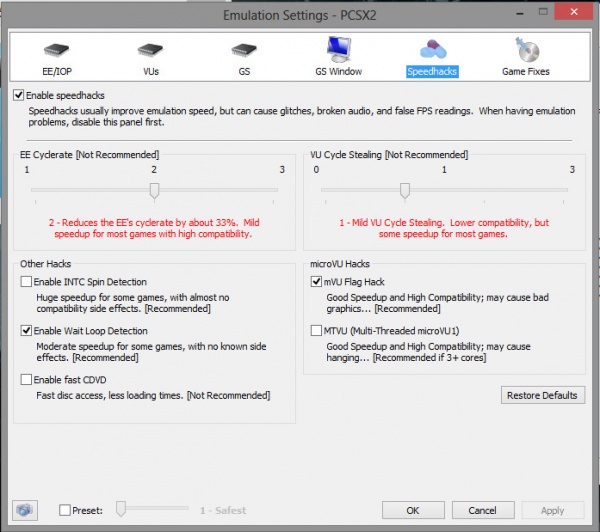Image resolution: width=600 pixels, height=532 pixels.
Task: Enable fast CDVD checkbox
Action: [x=26, y=380]
